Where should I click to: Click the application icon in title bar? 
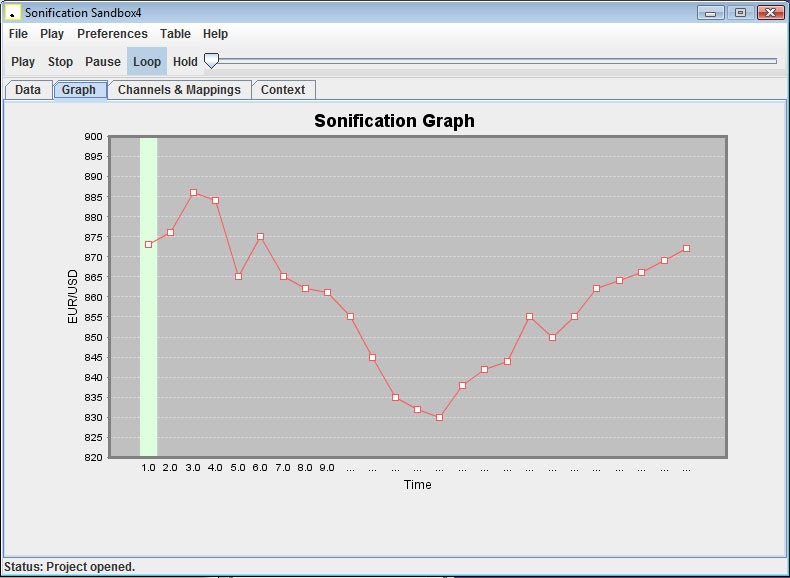click(x=12, y=13)
